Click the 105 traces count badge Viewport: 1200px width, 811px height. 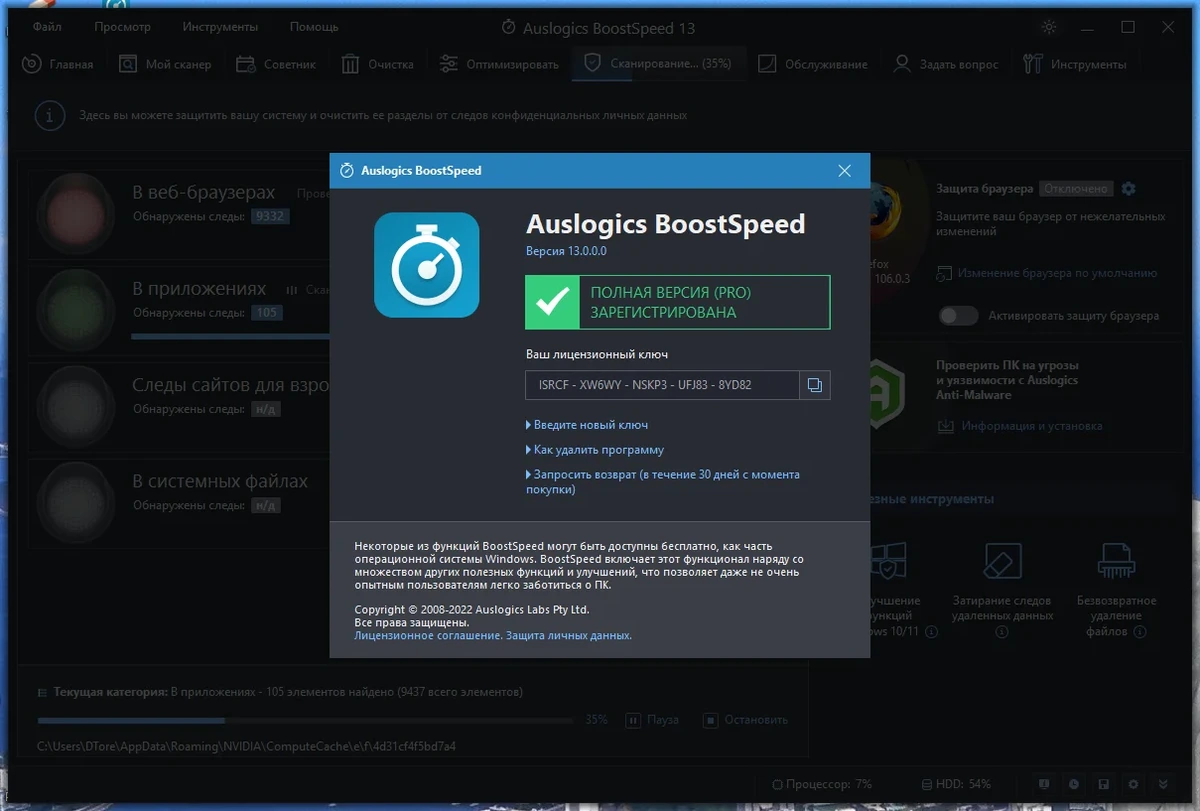[266, 313]
